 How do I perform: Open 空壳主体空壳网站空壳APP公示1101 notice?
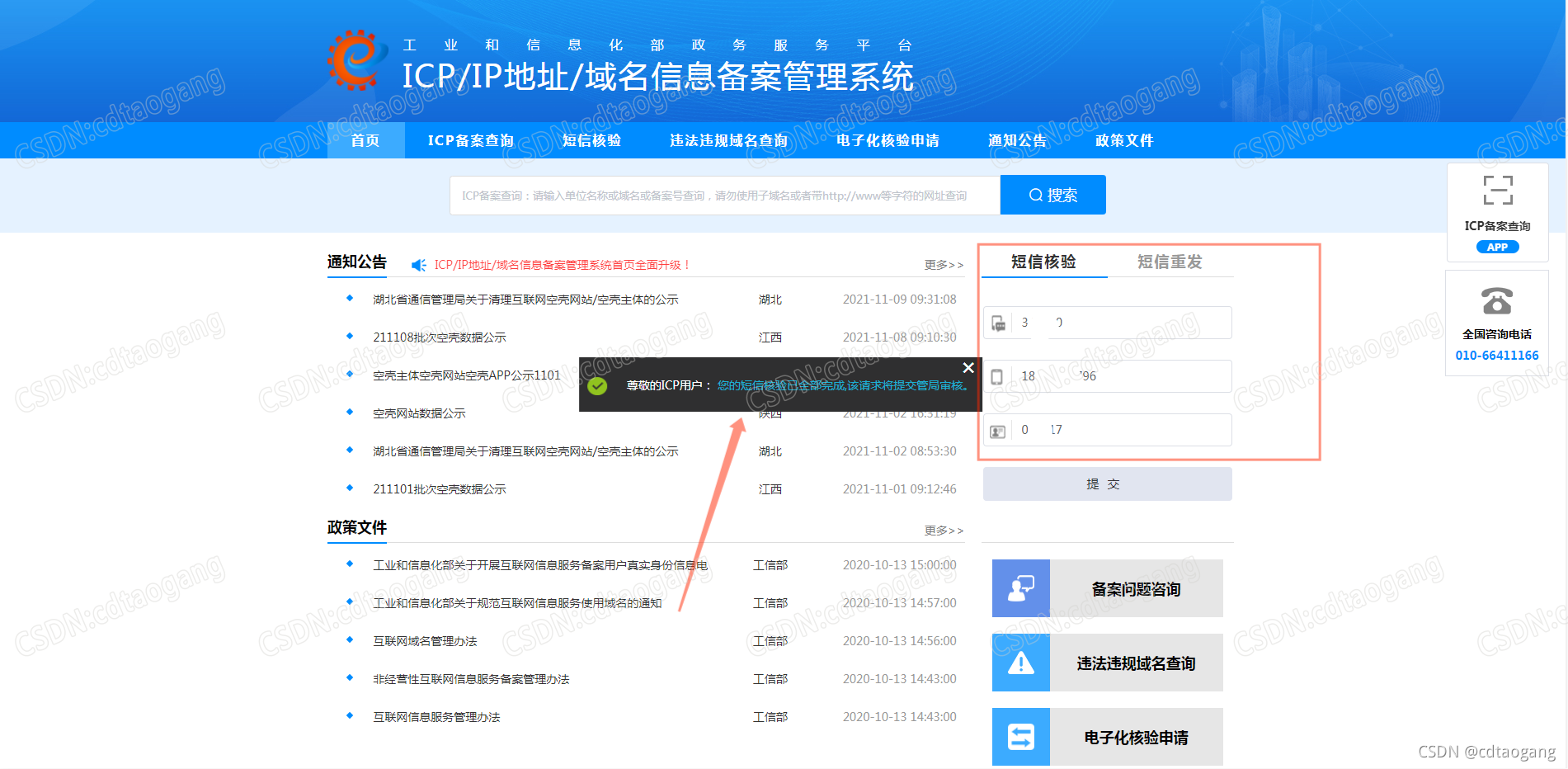(467, 375)
